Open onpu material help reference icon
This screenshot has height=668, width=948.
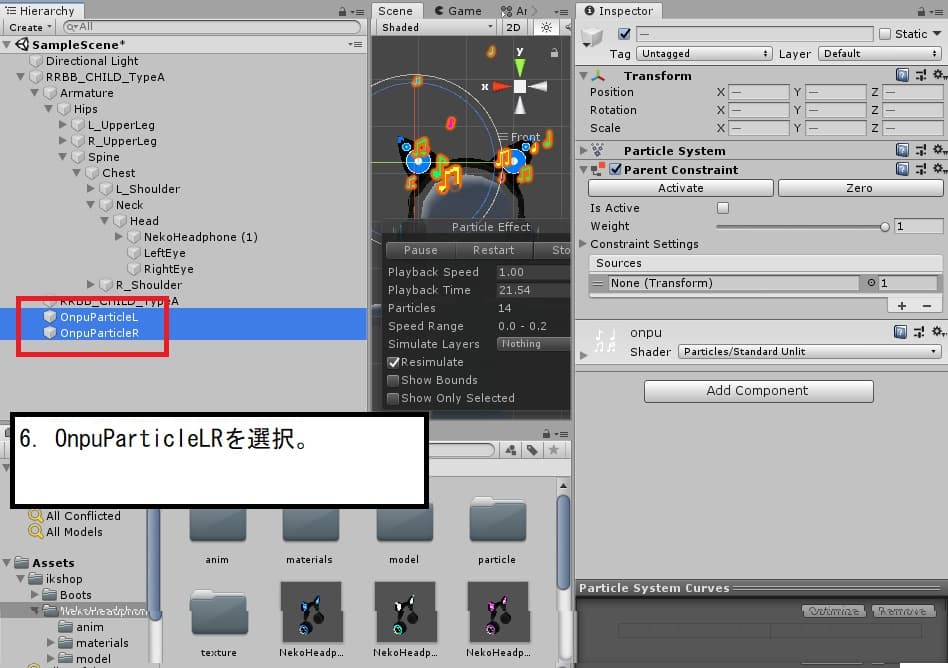(x=900, y=332)
